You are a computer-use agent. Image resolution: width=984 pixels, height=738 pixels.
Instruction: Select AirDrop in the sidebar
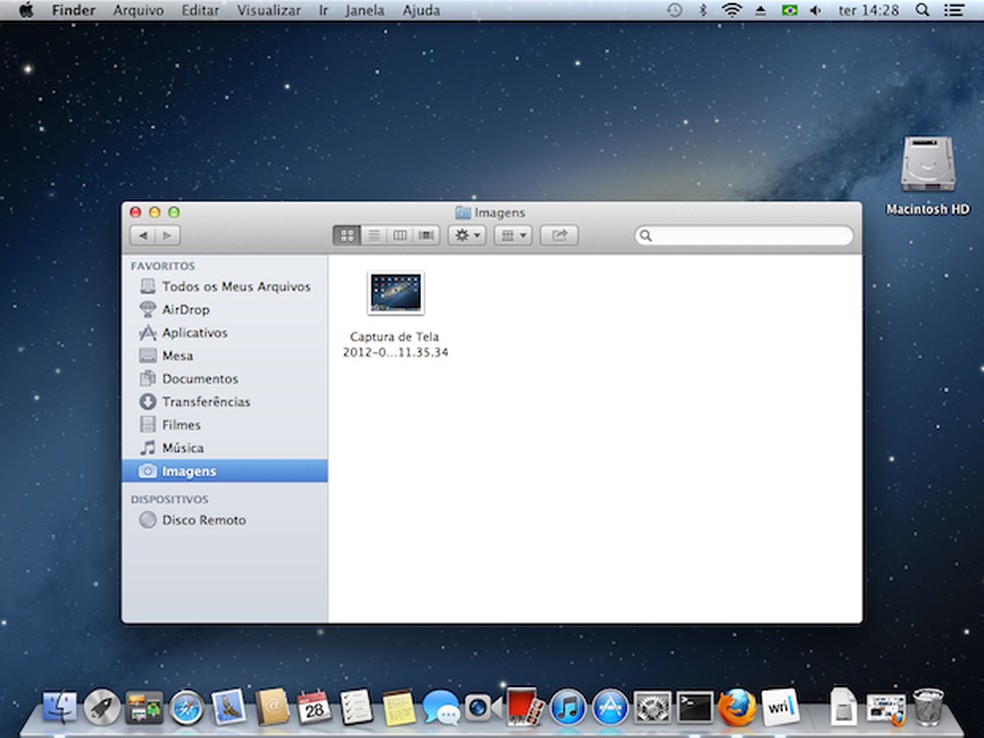(x=185, y=310)
